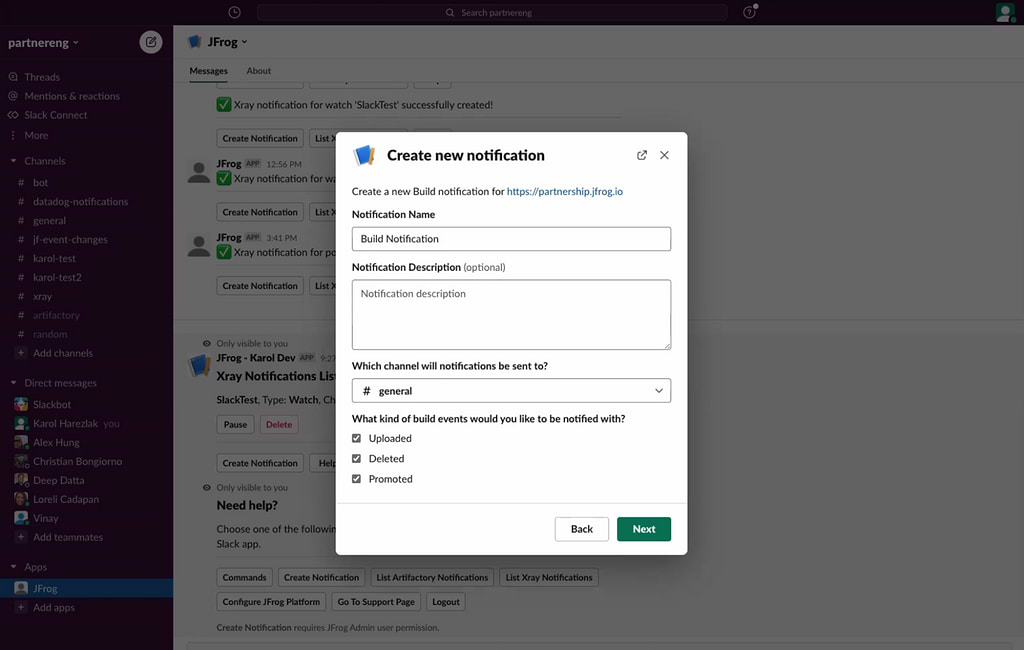Switch to the About tab
1024x650 pixels.
[x=258, y=71]
